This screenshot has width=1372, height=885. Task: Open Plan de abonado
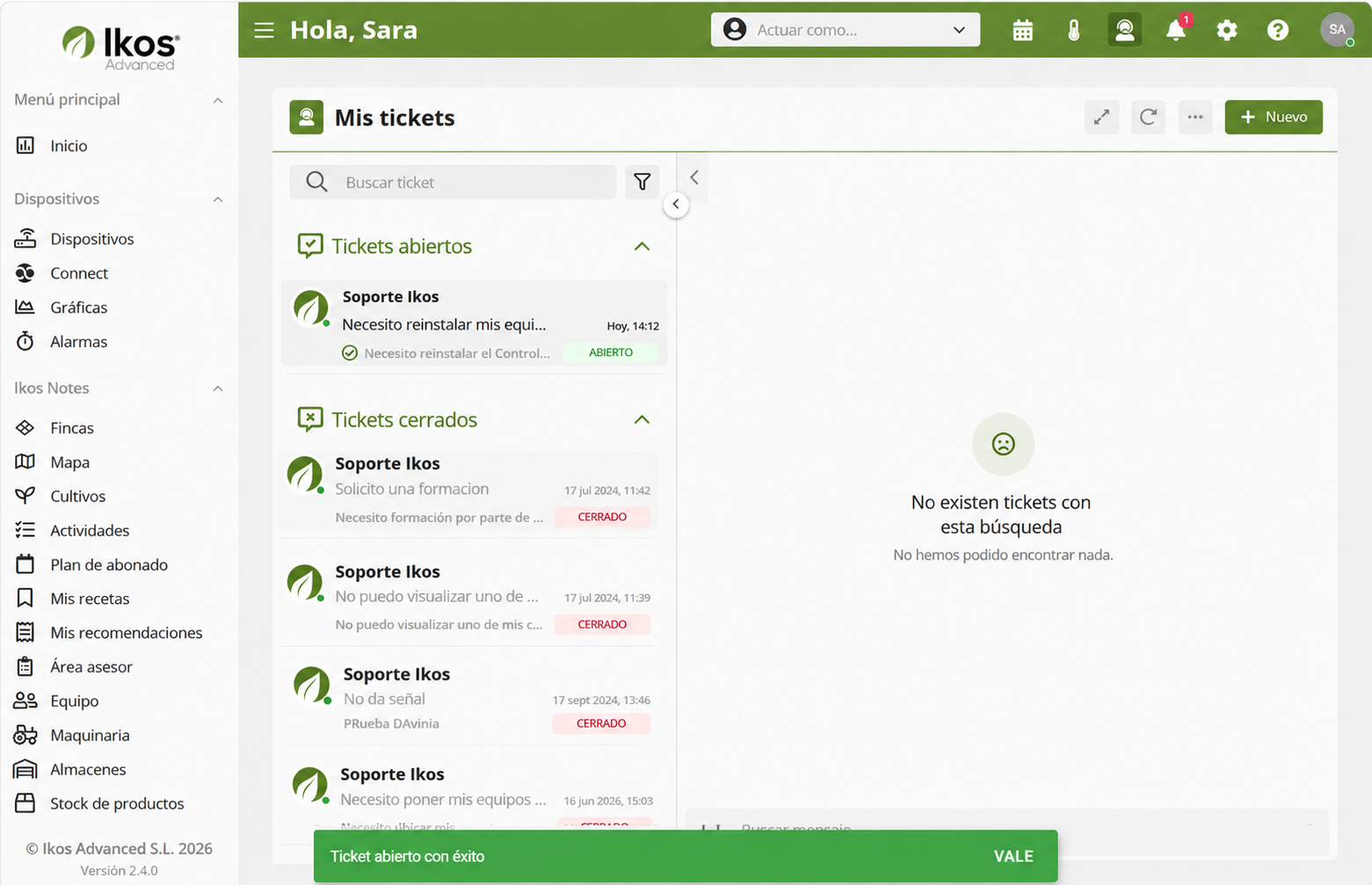(x=108, y=565)
